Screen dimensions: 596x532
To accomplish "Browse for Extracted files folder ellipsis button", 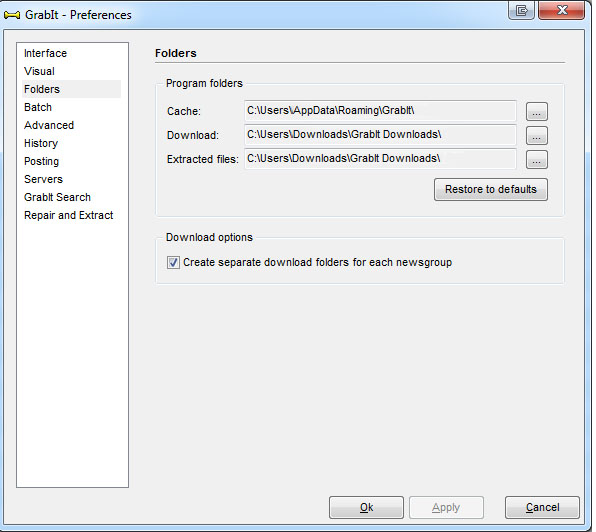I will (536, 159).
